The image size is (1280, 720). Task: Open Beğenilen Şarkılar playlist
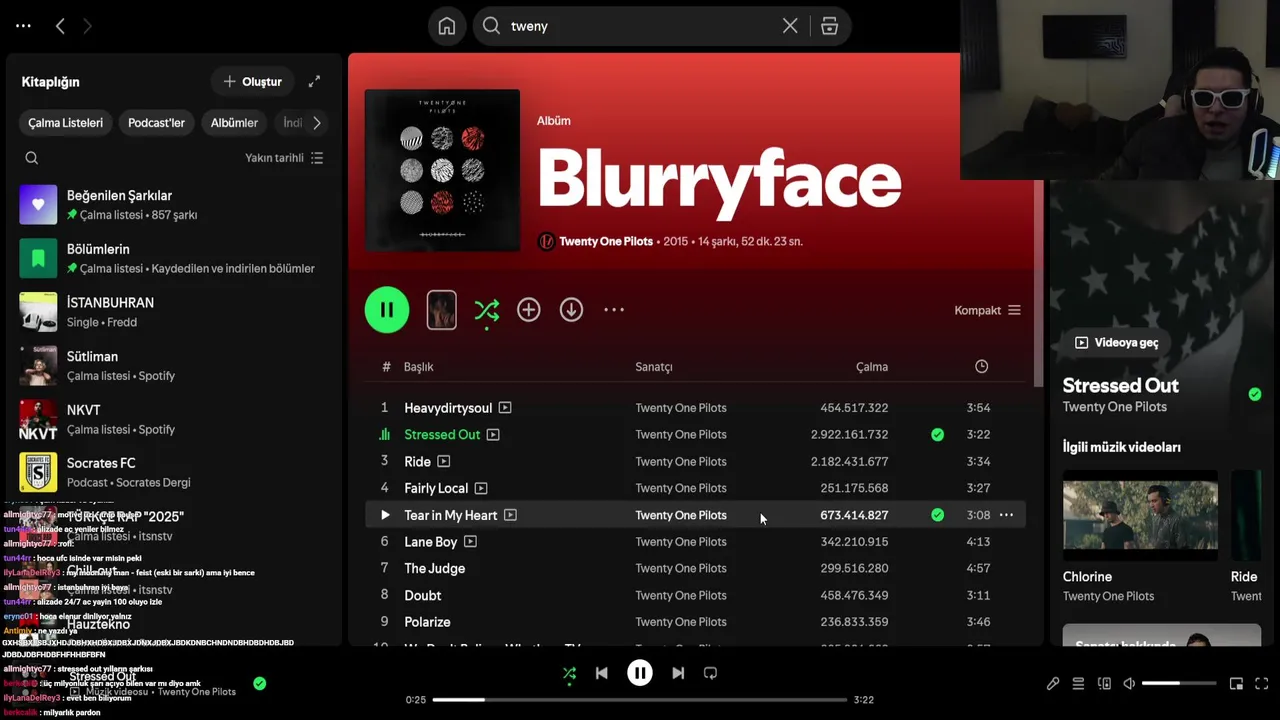point(172,205)
